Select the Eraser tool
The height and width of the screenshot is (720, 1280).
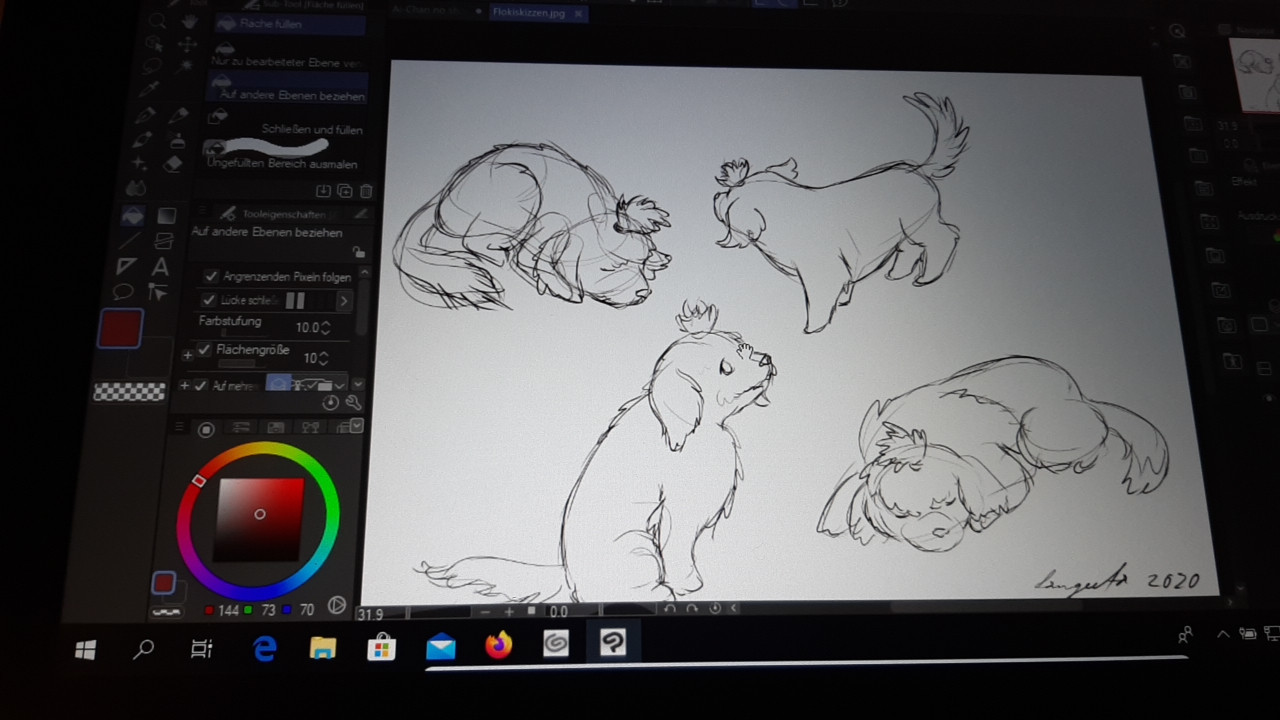coord(174,163)
